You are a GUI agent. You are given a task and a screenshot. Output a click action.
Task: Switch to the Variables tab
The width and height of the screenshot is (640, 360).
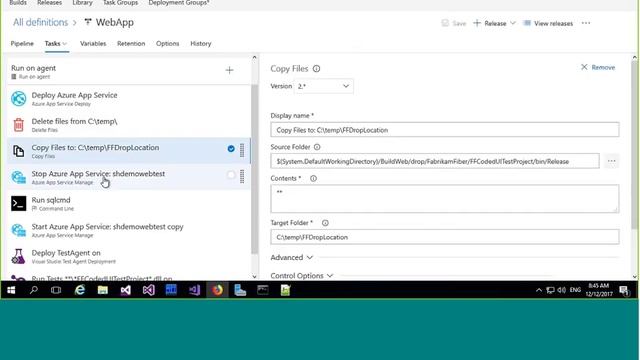[93, 44]
